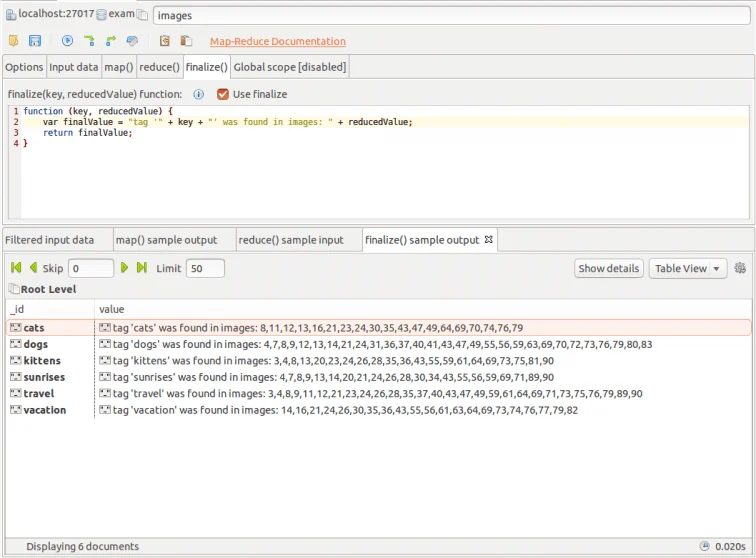Click document icon of dogs row

click(16, 344)
